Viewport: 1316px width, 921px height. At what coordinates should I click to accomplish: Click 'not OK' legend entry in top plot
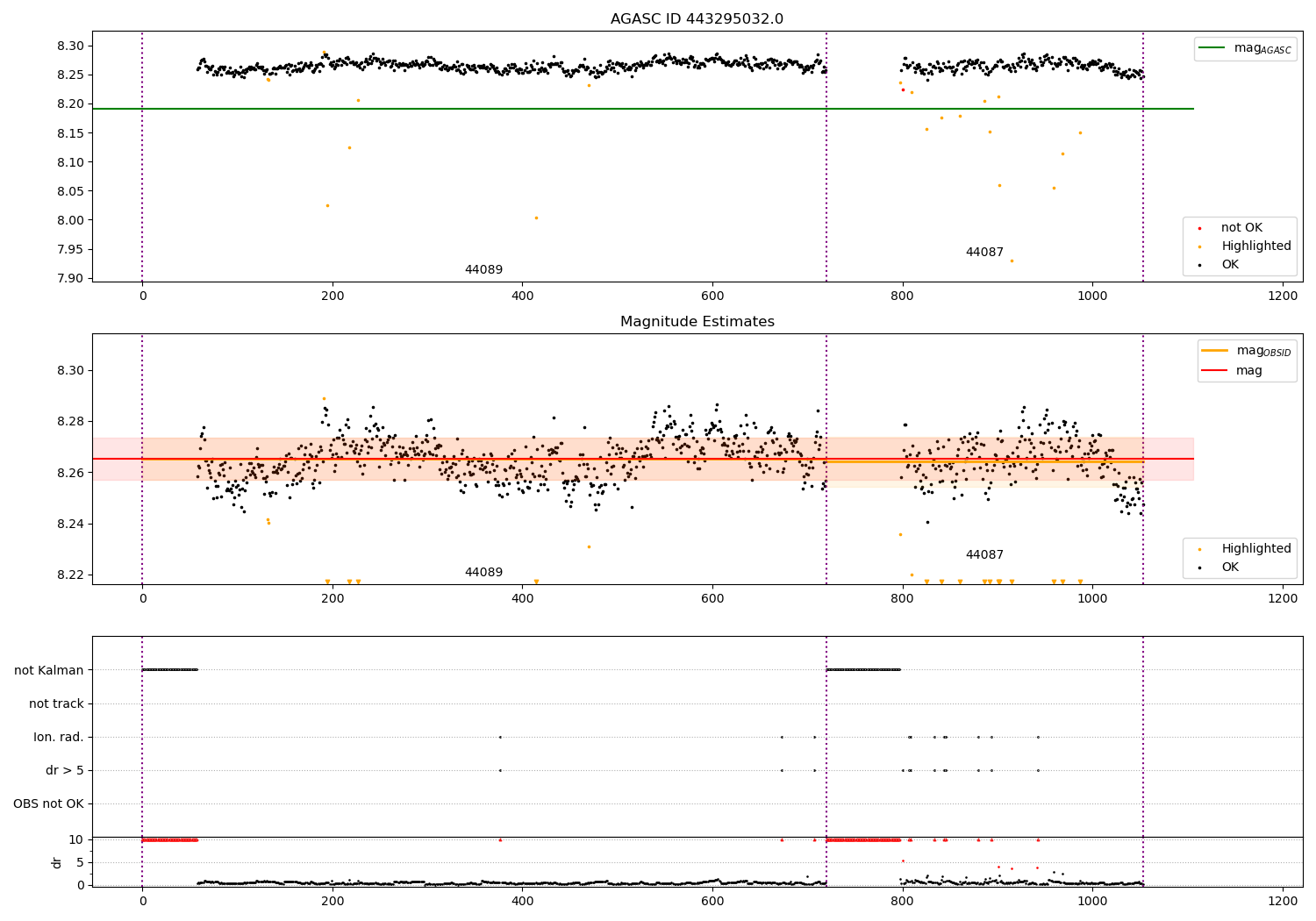pos(1230,228)
